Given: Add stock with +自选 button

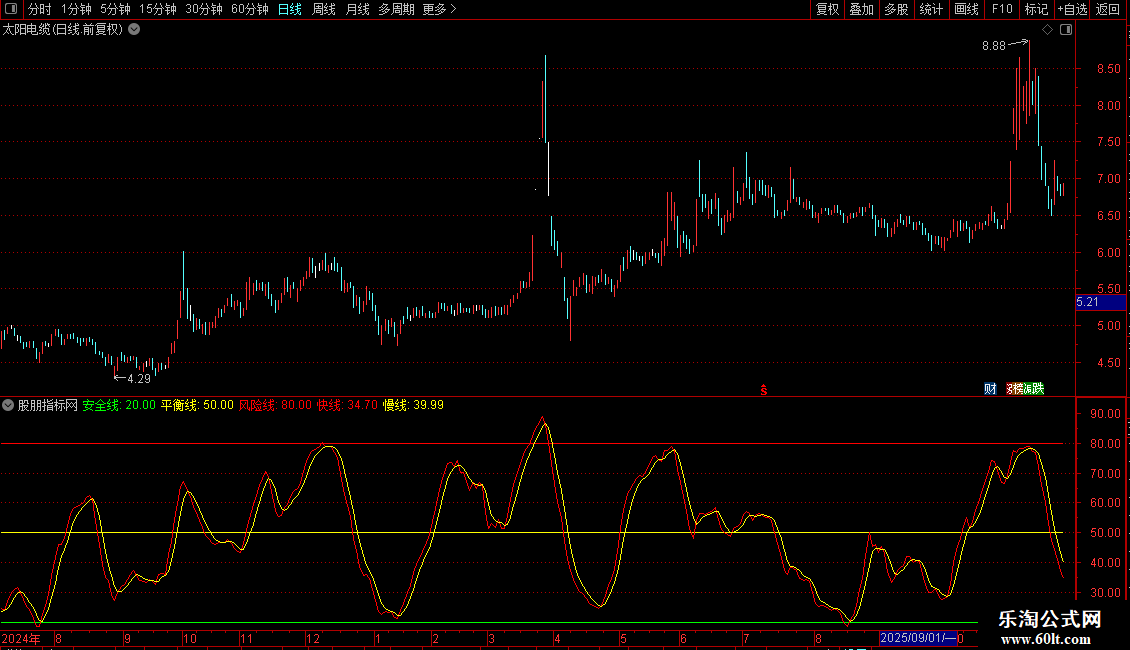Looking at the screenshot, I should coord(1072,9).
